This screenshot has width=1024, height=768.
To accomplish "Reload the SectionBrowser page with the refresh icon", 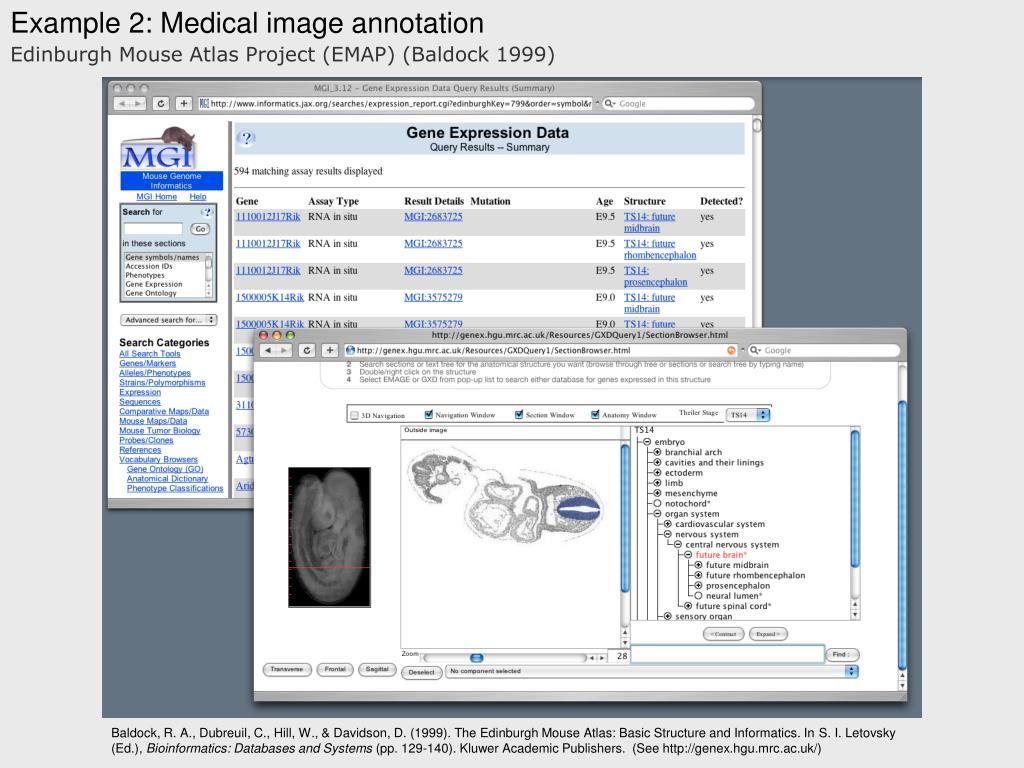I will pos(307,351).
